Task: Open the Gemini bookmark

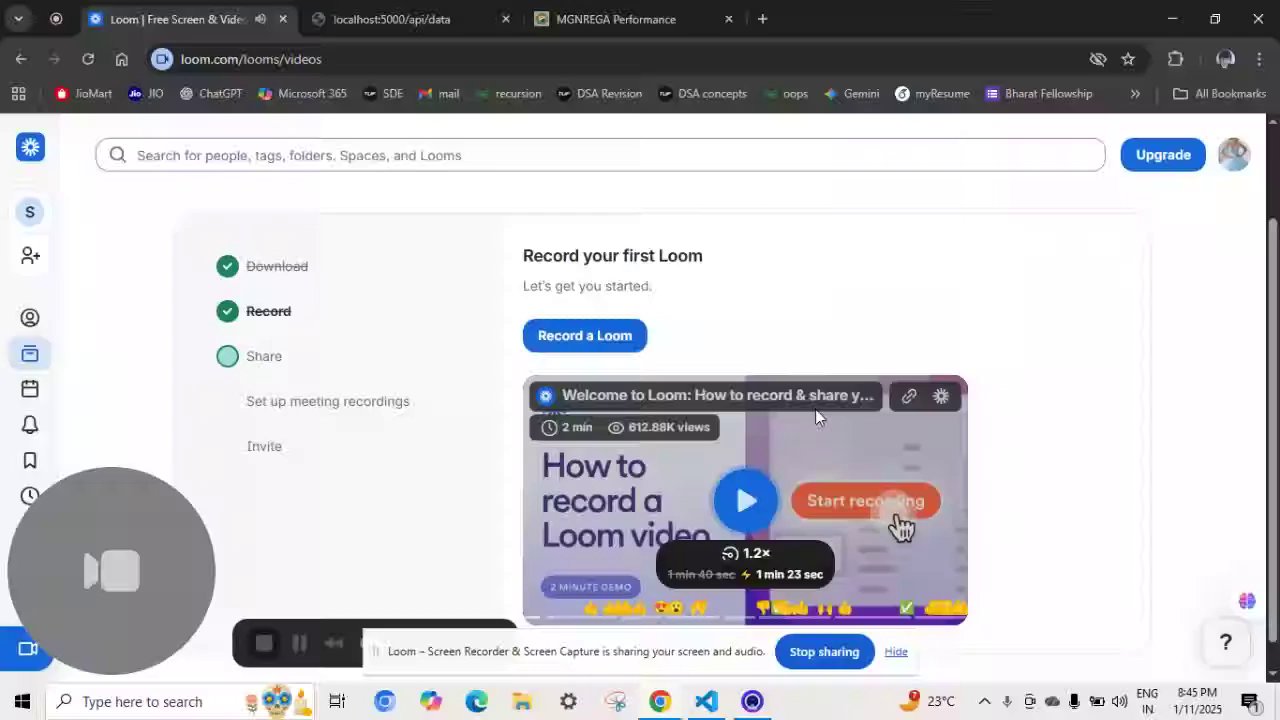Action: click(851, 94)
